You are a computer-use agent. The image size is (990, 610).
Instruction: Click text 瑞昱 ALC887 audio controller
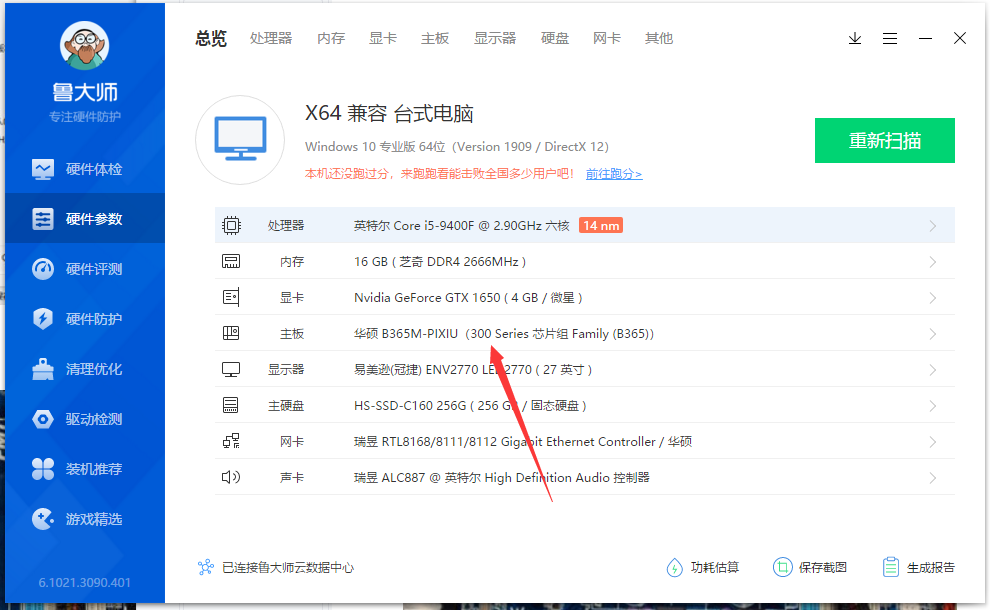tap(502, 477)
